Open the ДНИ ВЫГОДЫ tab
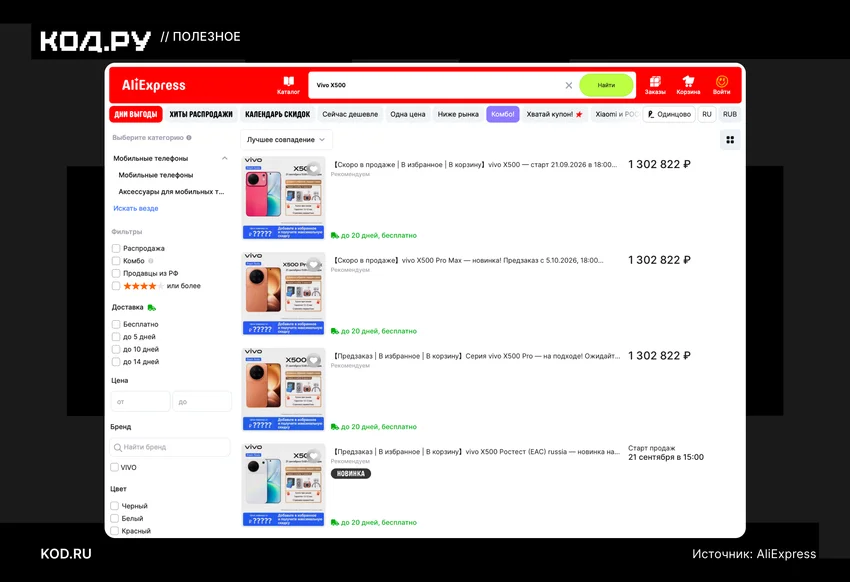This screenshot has width=850, height=582. pos(136,114)
